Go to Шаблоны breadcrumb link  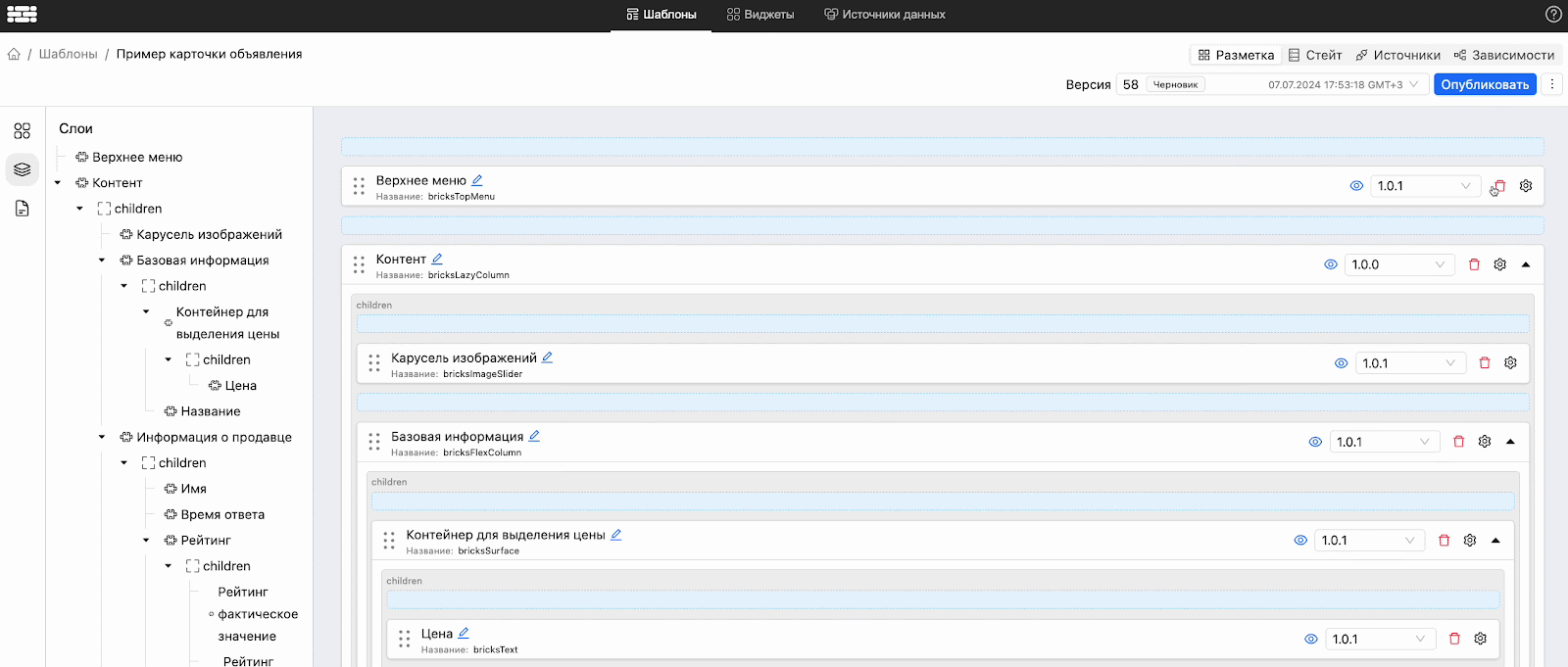[x=69, y=54]
